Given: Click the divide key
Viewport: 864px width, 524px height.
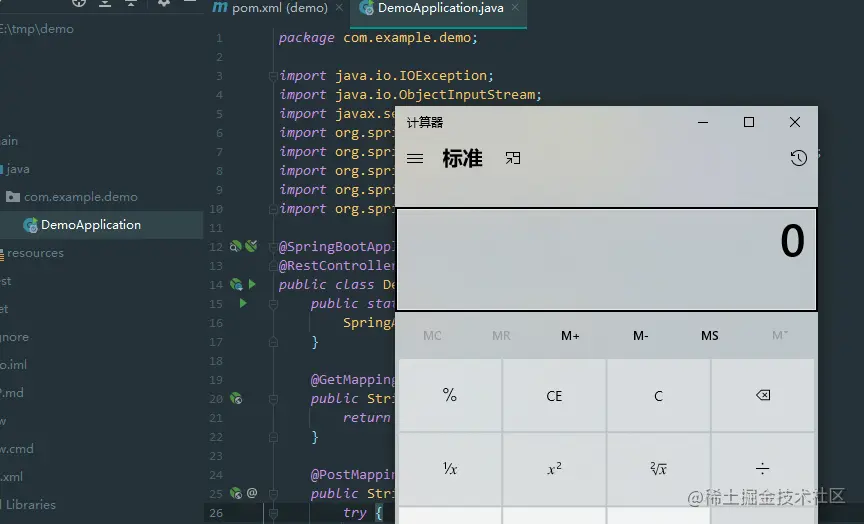Looking at the screenshot, I should point(763,468).
